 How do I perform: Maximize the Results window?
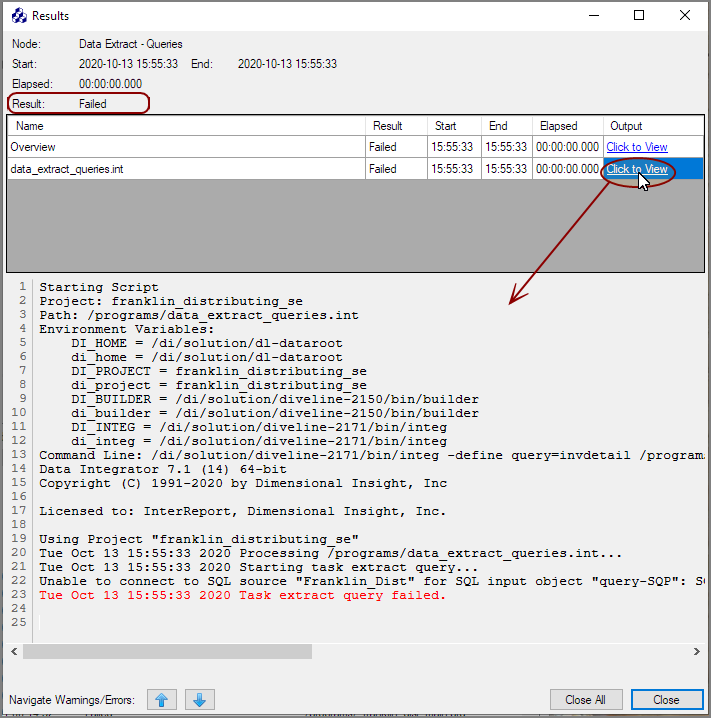[639, 16]
